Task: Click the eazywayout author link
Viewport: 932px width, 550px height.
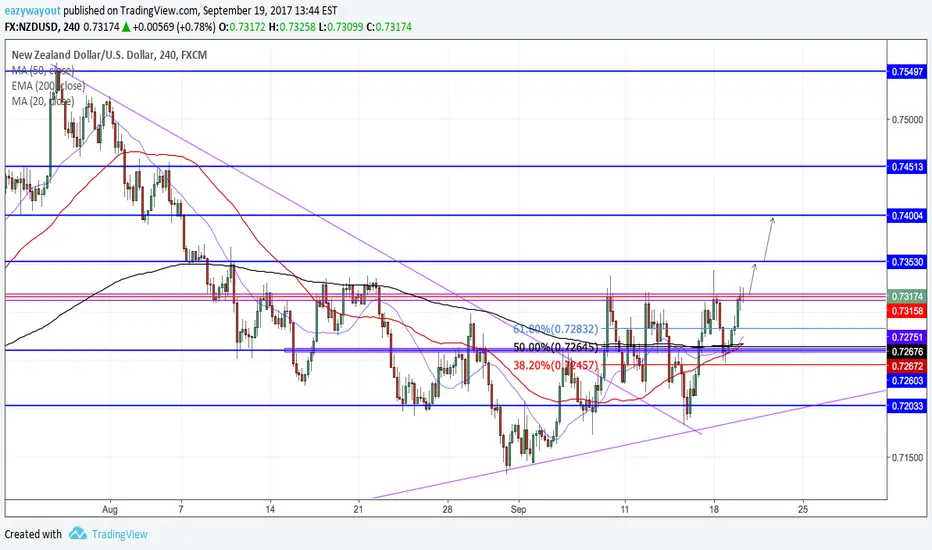Action: (32, 10)
